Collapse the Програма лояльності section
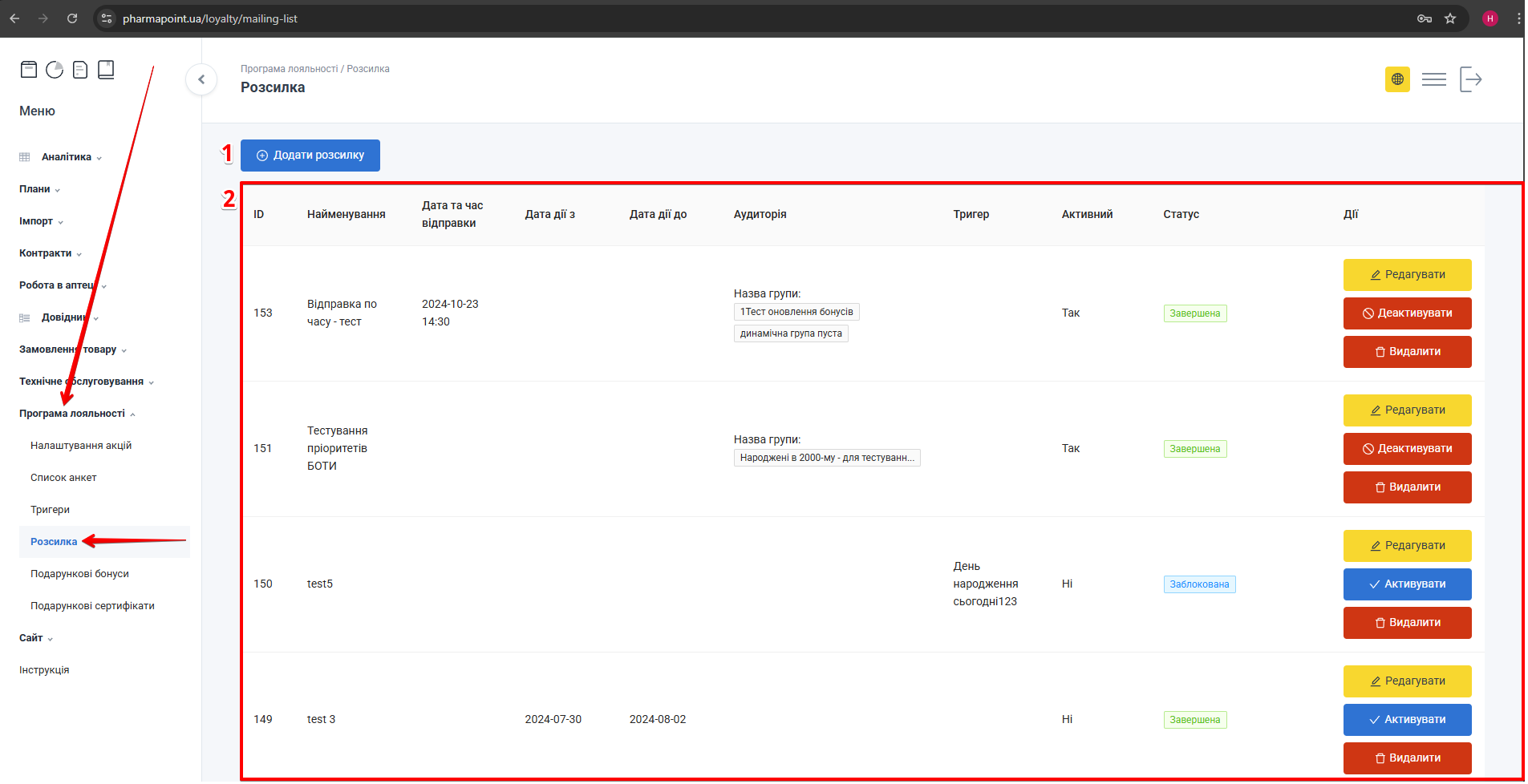This screenshot has height=784, width=1528. coord(72,414)
